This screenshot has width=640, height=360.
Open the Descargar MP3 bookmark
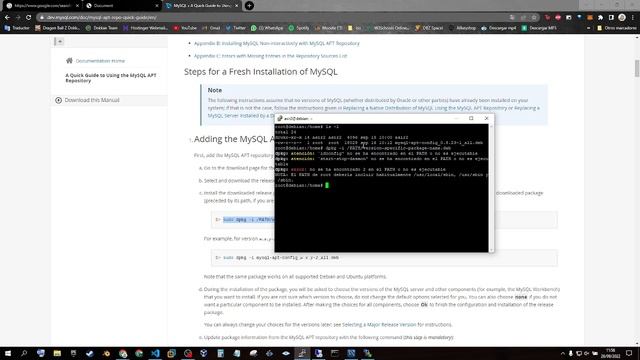[539, 28]
